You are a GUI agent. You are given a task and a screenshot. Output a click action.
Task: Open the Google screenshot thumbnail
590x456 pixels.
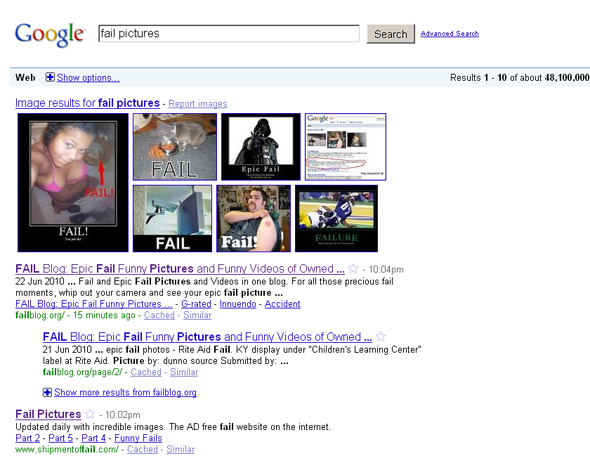click(345, 147)
